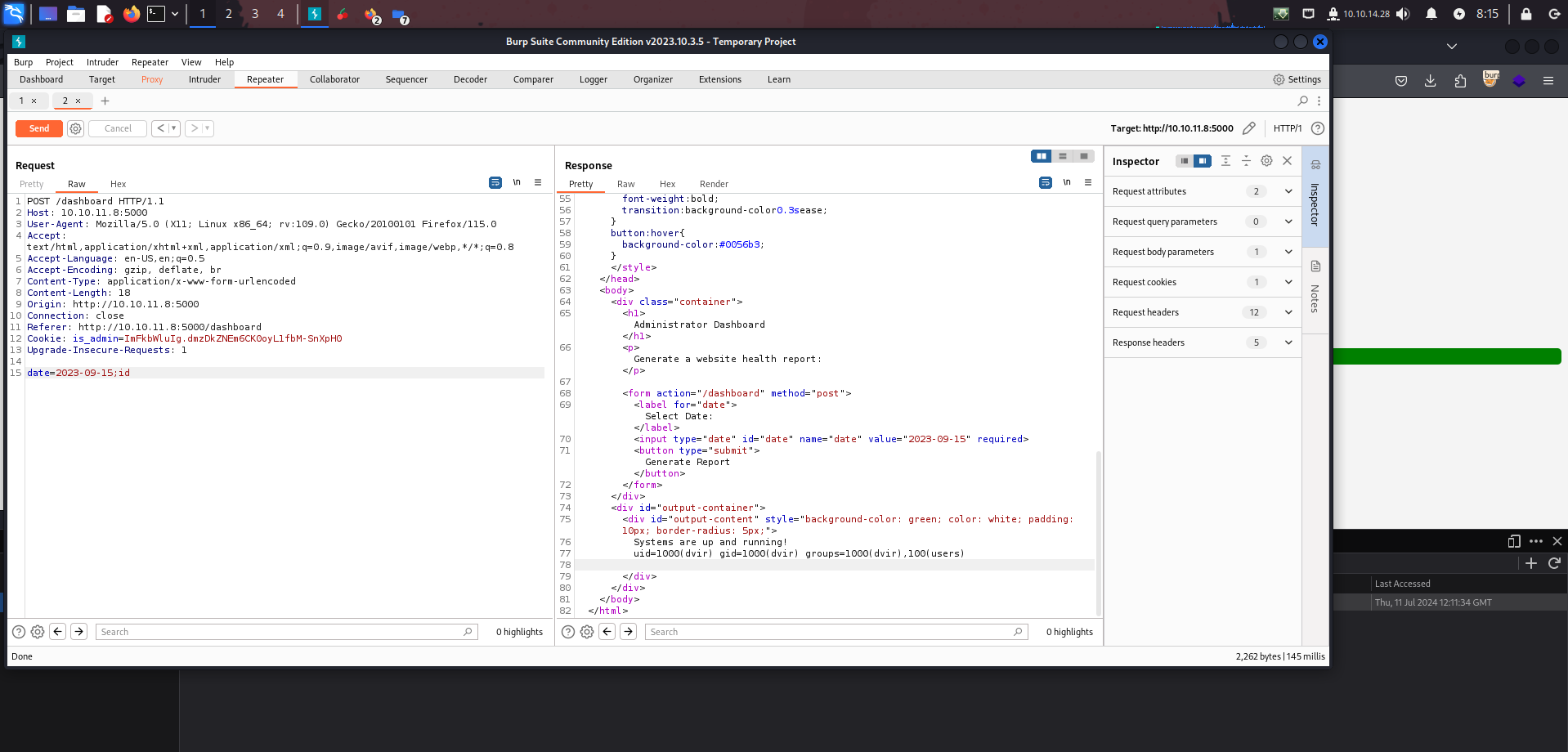Open response search help icon
Screen dimensions: 1568x752
(568, 632)
